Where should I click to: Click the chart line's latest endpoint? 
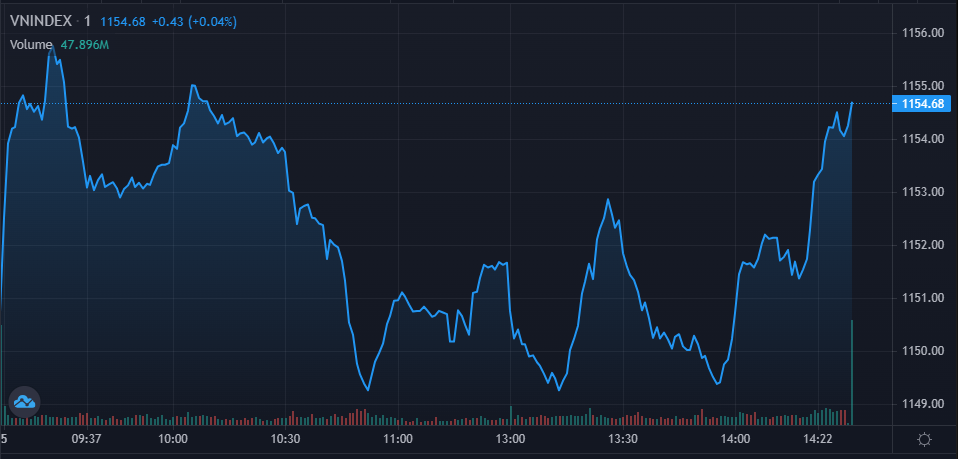click(x=852, y=102)
